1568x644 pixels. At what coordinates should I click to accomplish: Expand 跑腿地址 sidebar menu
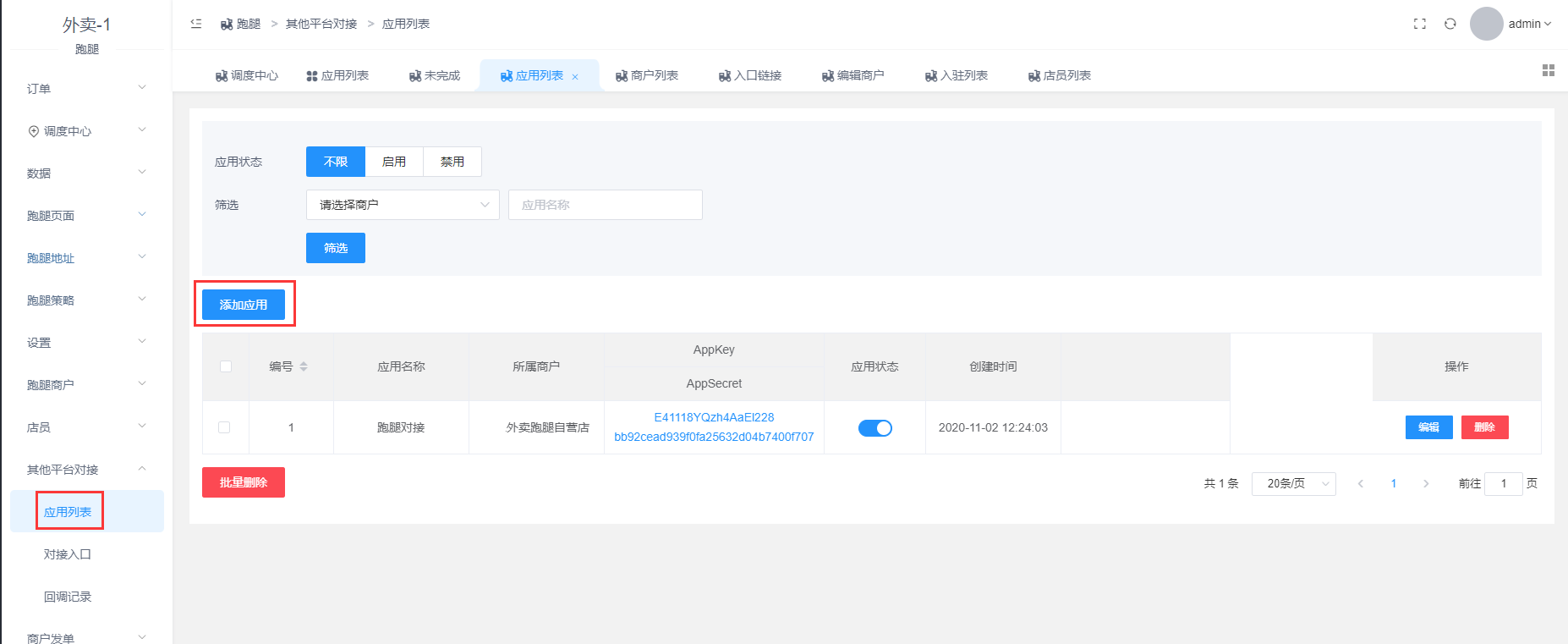click(86, 257)
